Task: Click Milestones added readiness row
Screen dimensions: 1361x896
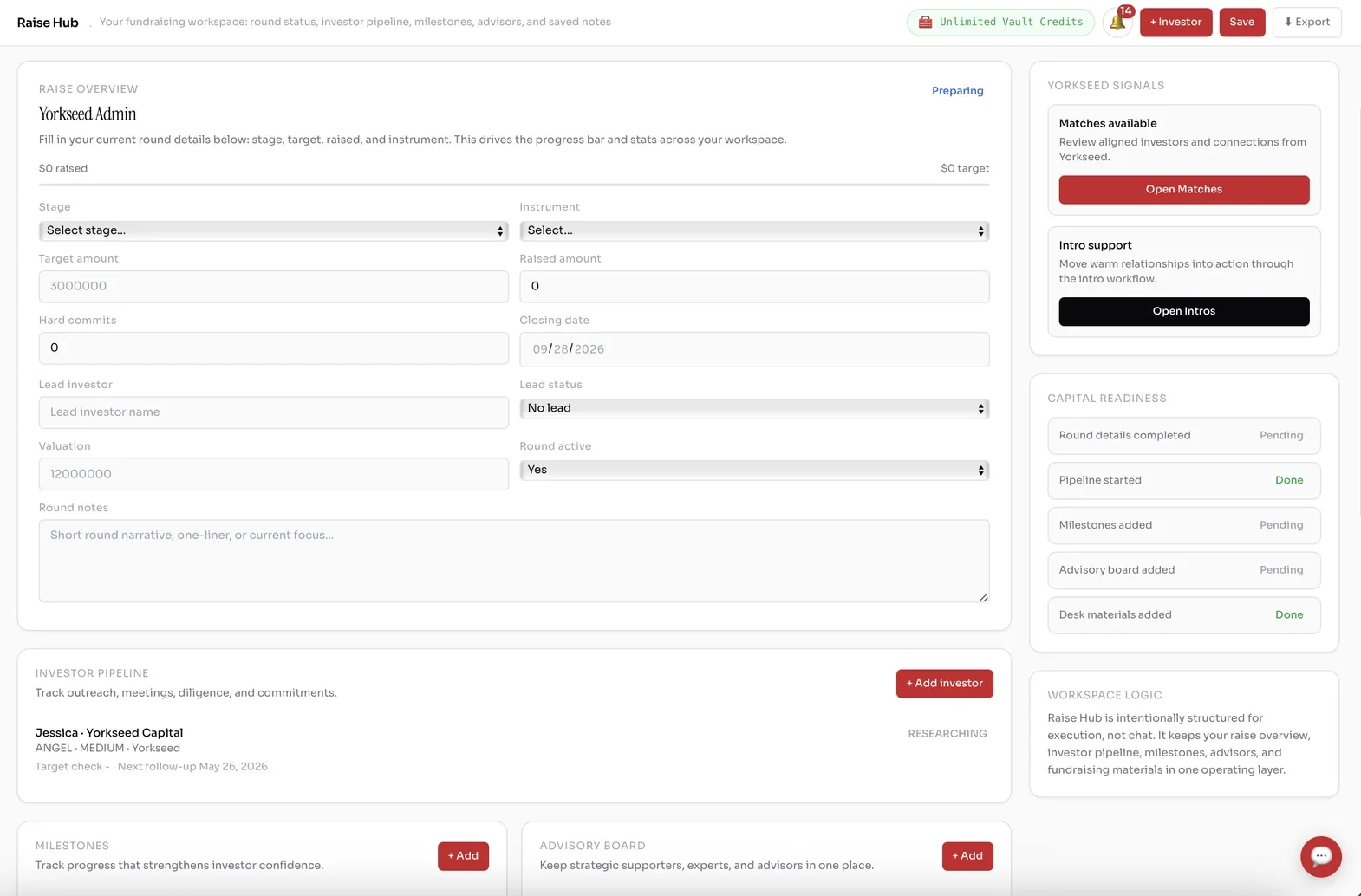Action: [x=1183, y=525]
